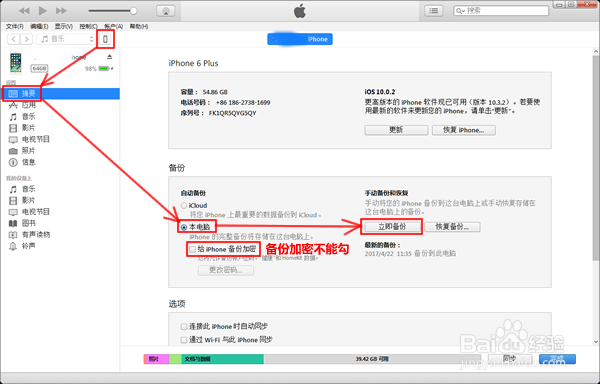Screen dimensions: 600x384
Task: Eject the iPhone with the eject icon
Action: tap(110, 57)
